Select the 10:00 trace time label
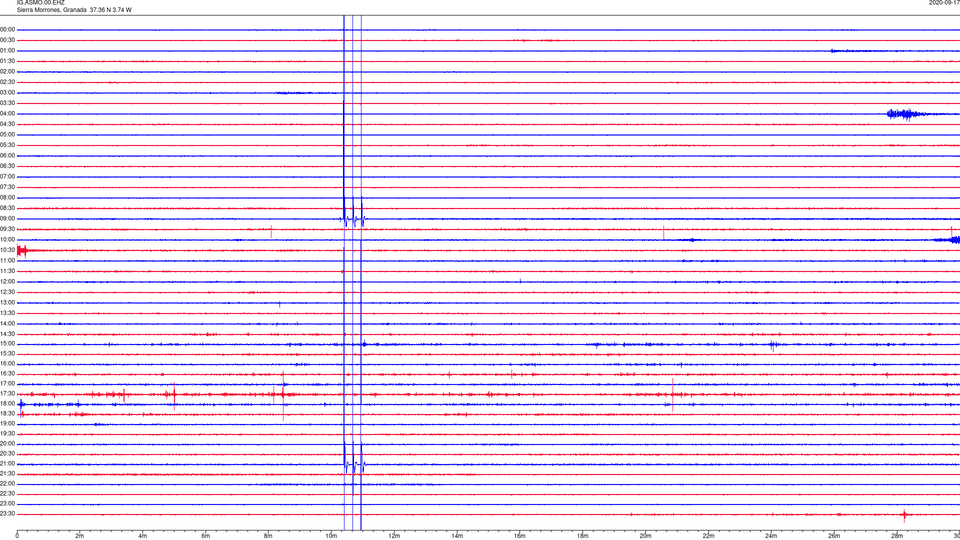This screenshot has height=540, width=960. point(7,239)
